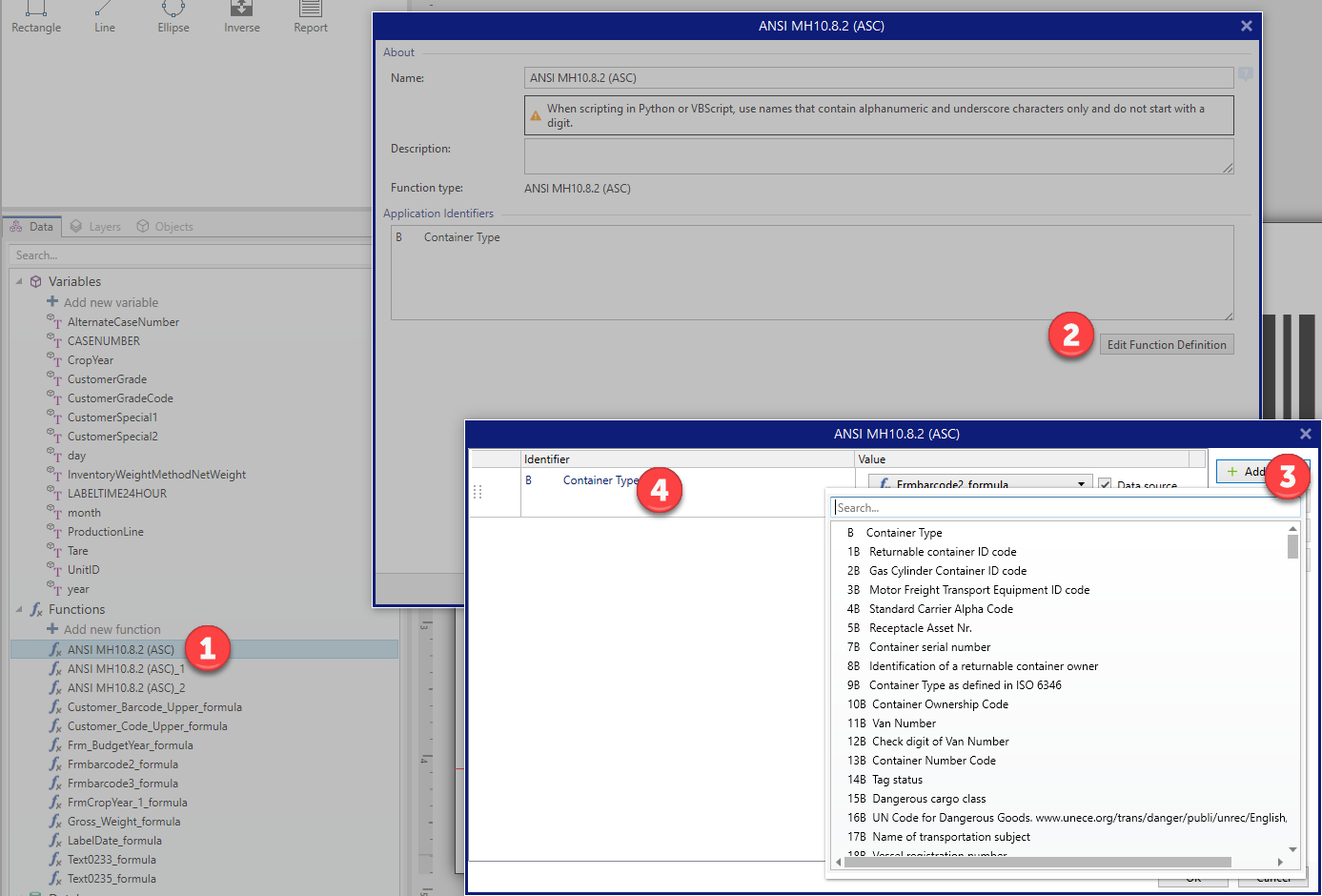Select Gross_Weight_formula function
The height and width of the screenshot is (896, 1322).
tap(124, 822)
